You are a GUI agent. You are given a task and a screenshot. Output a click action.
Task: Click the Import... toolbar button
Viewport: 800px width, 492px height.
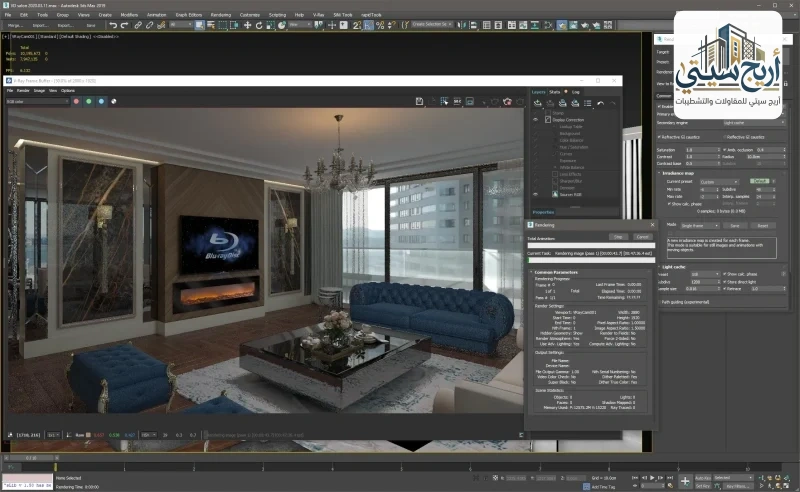(40, 25)
